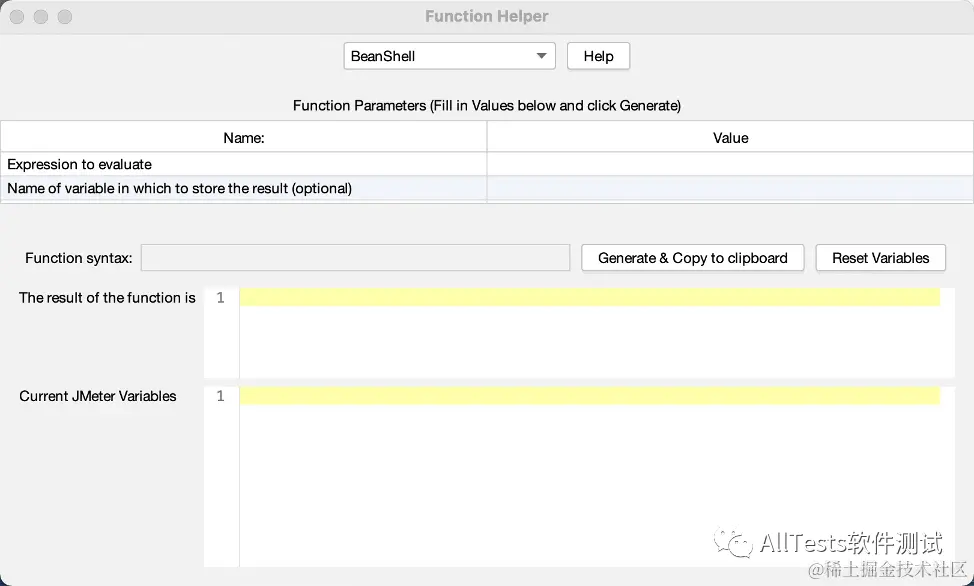Click line number 1 in result gutter
Screen dimensions: 974x586
tap(221, 298)
